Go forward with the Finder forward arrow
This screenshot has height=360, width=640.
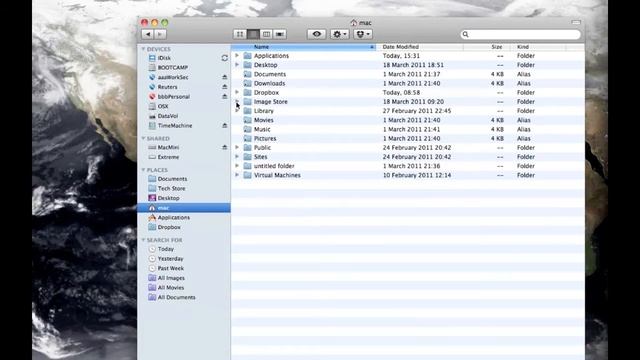160,34
